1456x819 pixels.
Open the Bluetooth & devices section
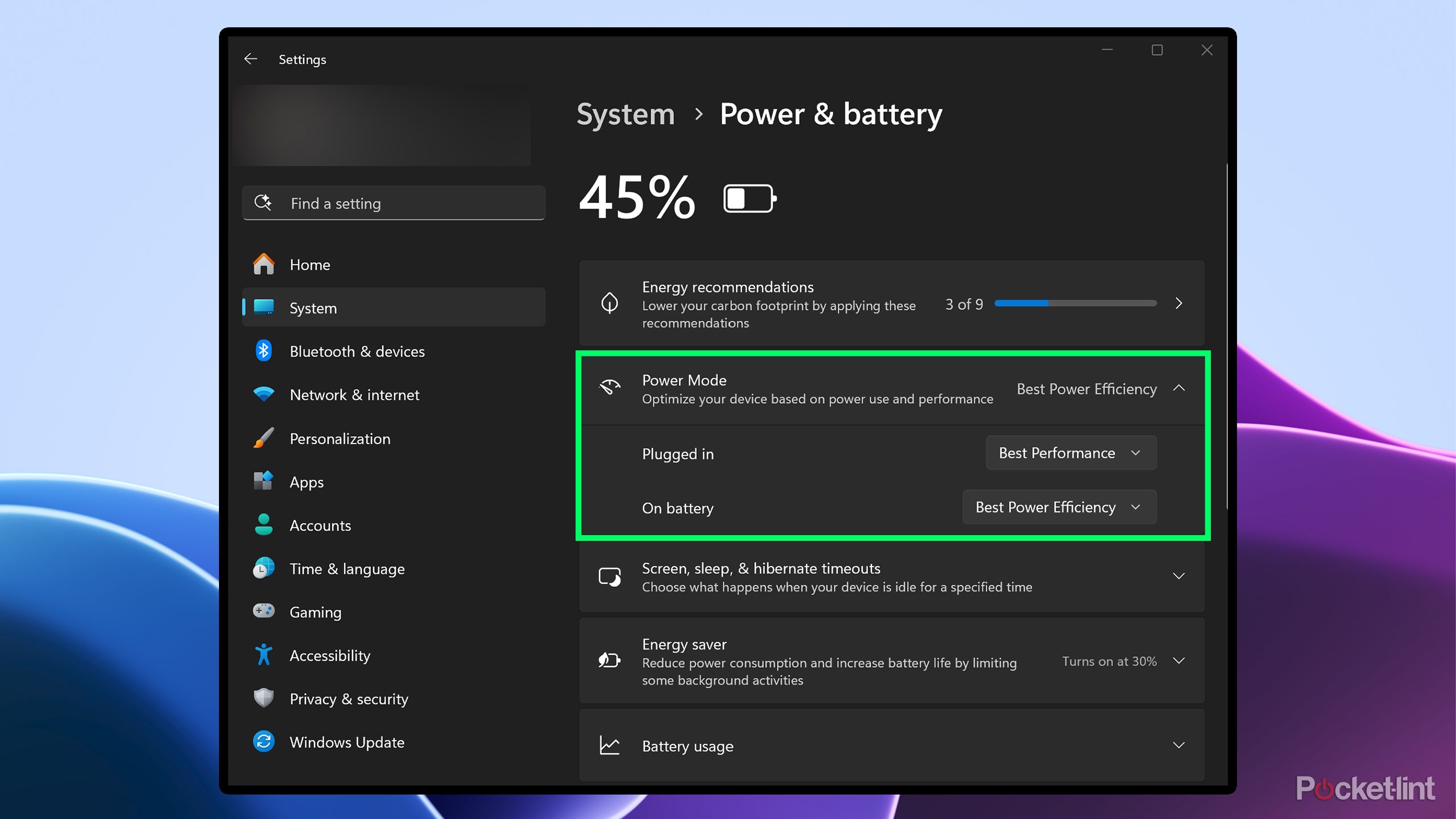click(x=357, y=351)
